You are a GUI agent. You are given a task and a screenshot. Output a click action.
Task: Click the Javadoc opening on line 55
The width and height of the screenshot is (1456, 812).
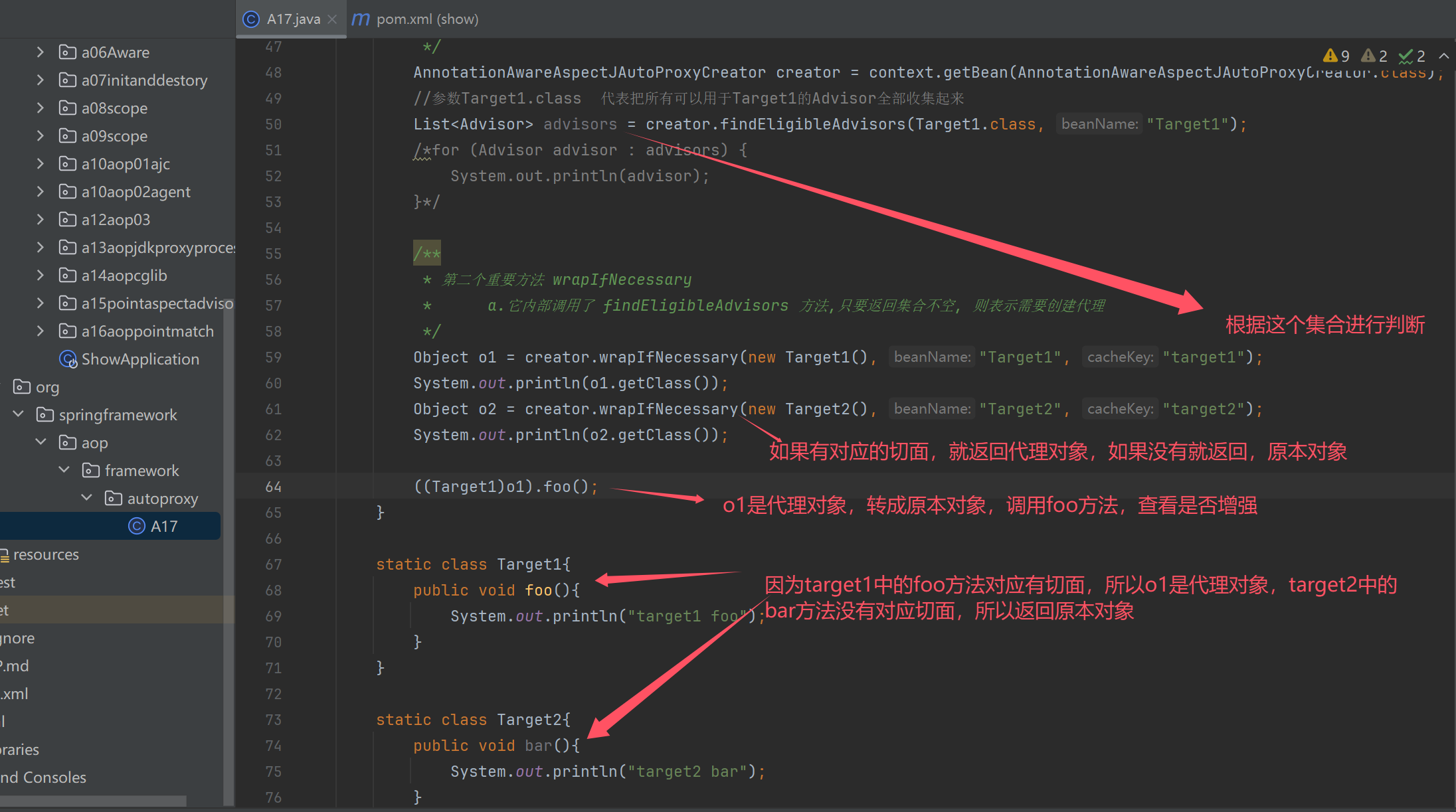click(x=426, y=254)
